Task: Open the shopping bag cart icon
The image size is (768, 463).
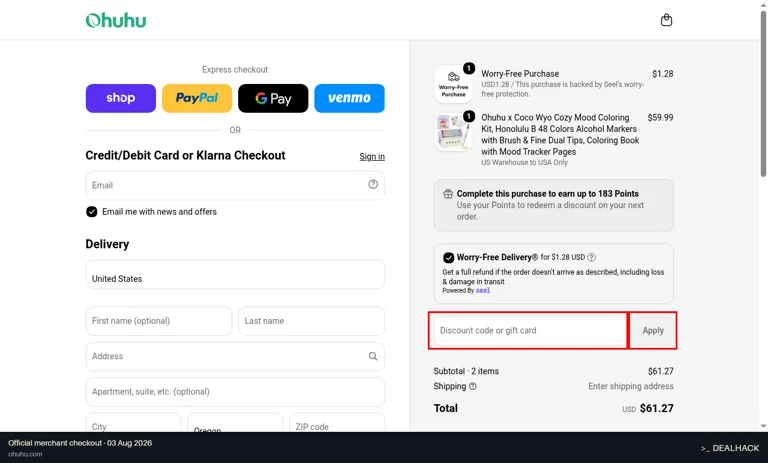Action: pos(666,20)
